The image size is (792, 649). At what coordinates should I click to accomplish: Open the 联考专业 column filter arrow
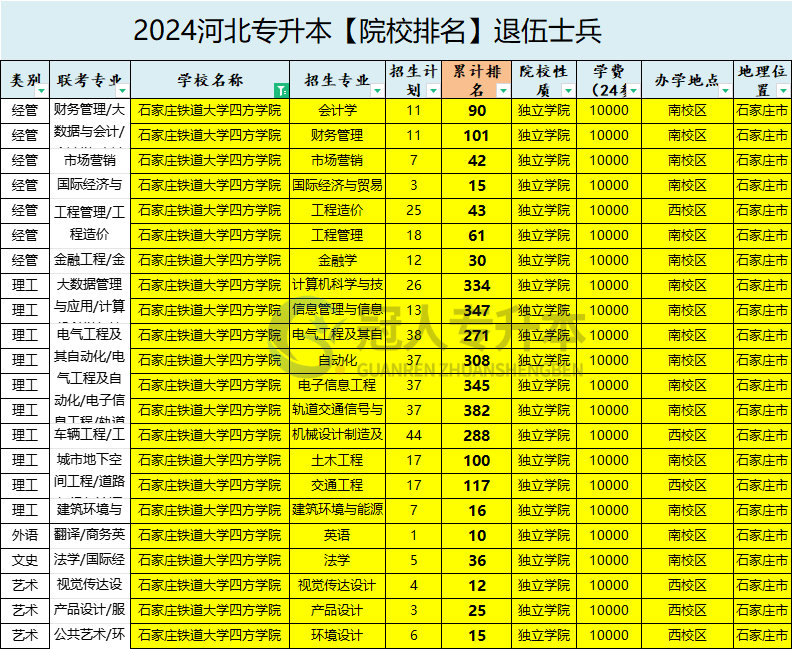click(x=124, y=90)
